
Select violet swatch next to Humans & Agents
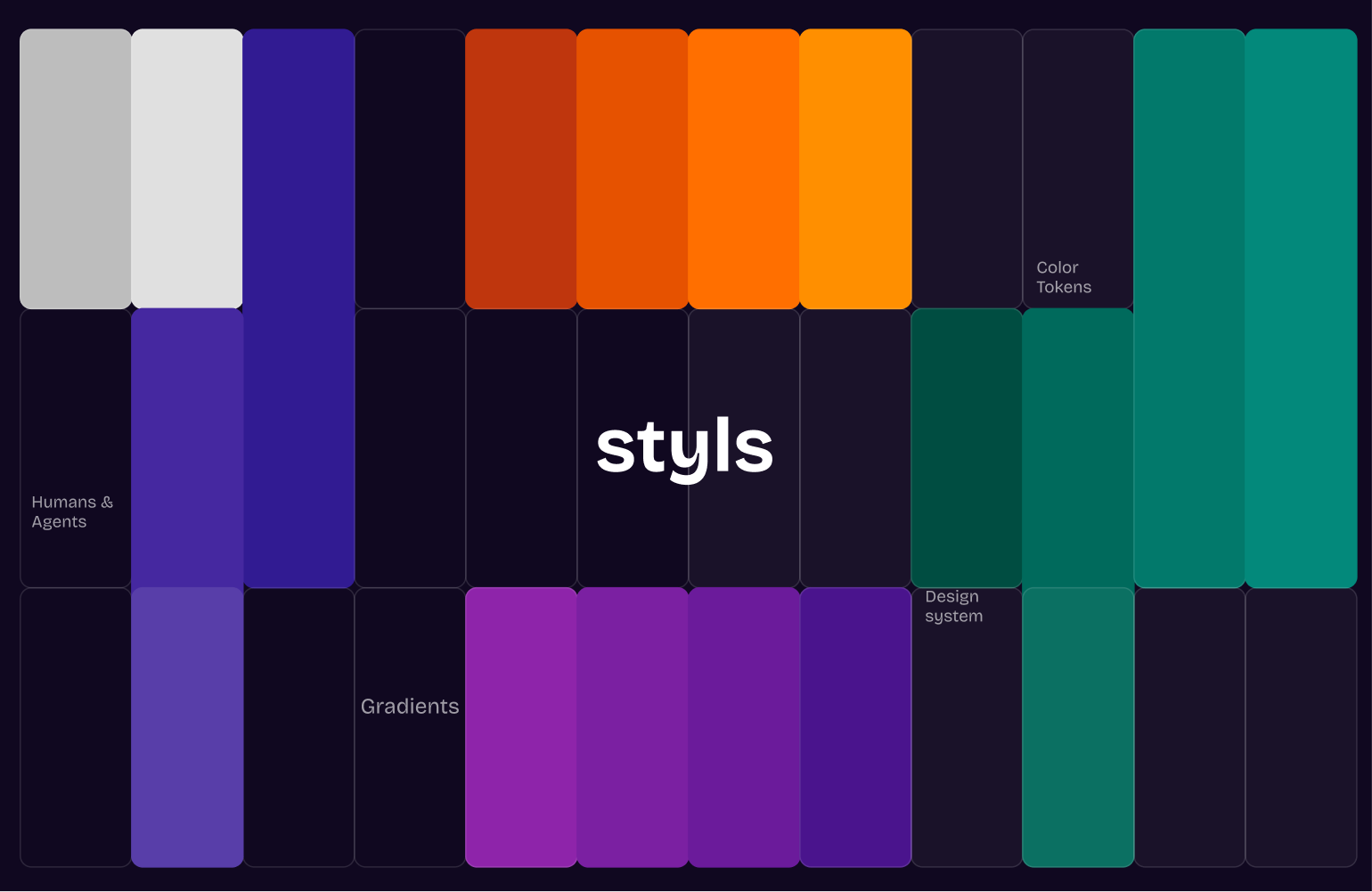pos(187,448)
